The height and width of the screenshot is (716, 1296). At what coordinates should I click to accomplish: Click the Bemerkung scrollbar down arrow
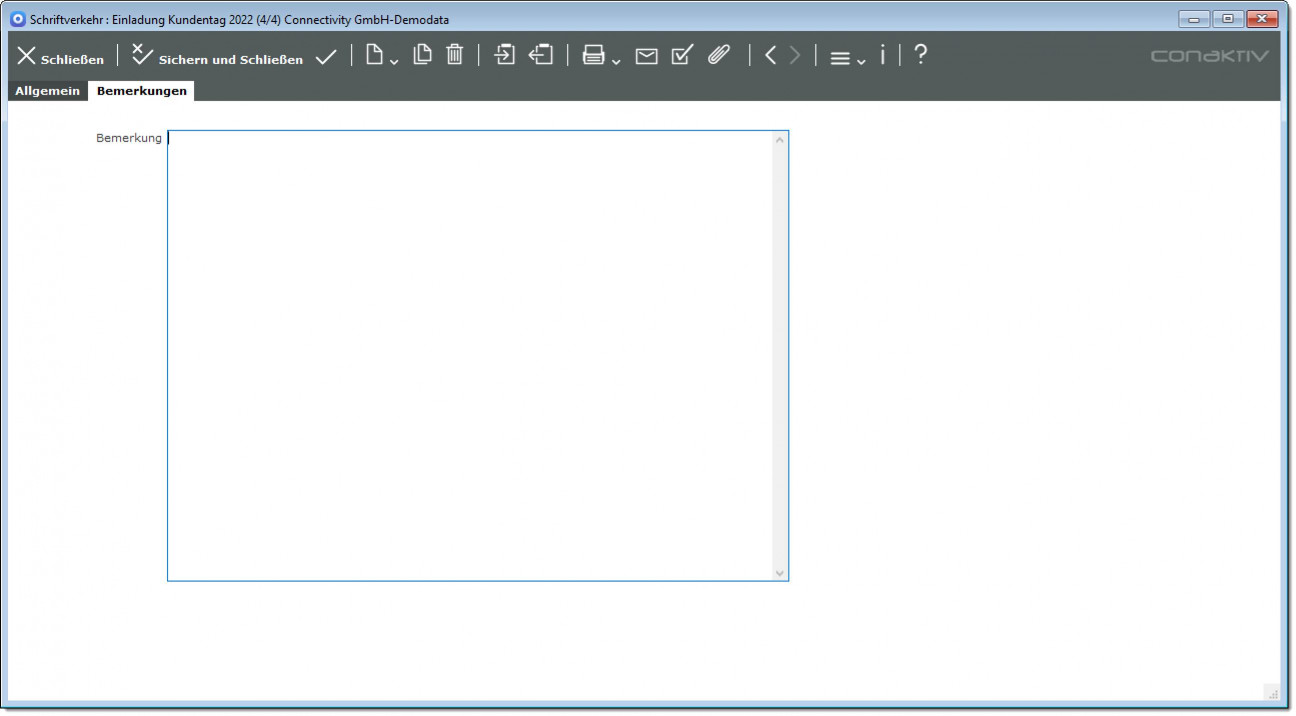click(x=780, y=573)
